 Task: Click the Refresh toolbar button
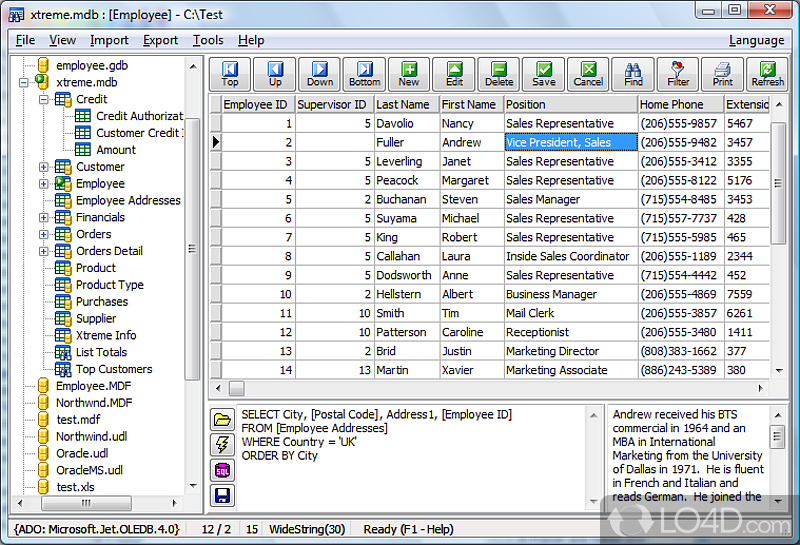[x=767, y=74]
